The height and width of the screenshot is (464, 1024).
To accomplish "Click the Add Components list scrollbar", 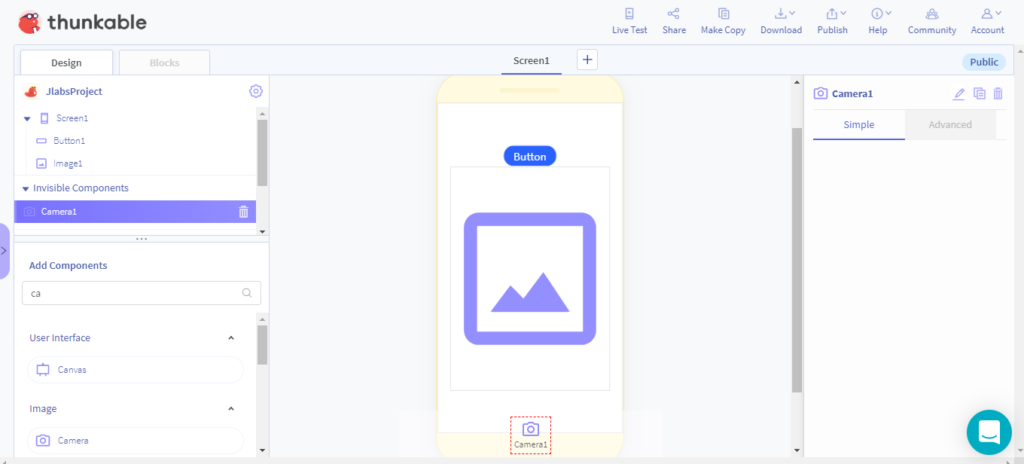I will coord(262,344).
